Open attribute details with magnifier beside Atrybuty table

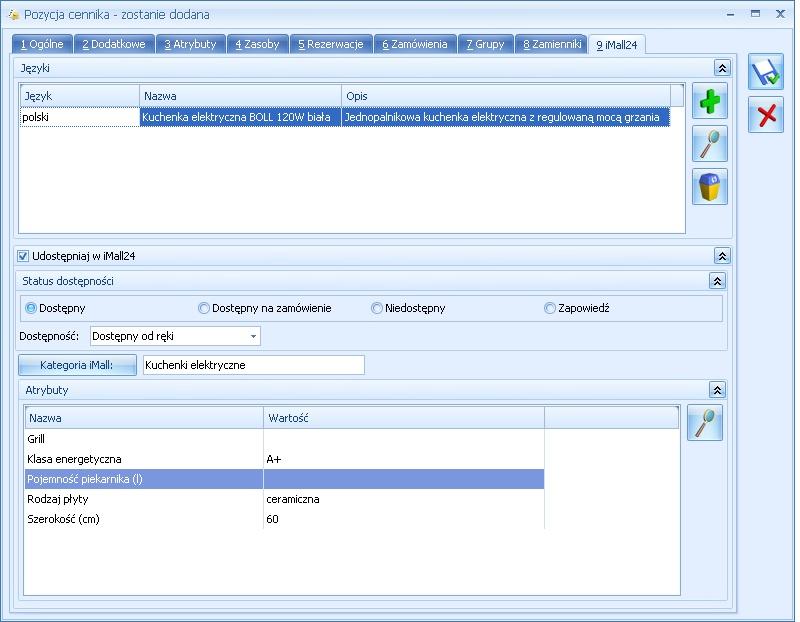[705, 422]
